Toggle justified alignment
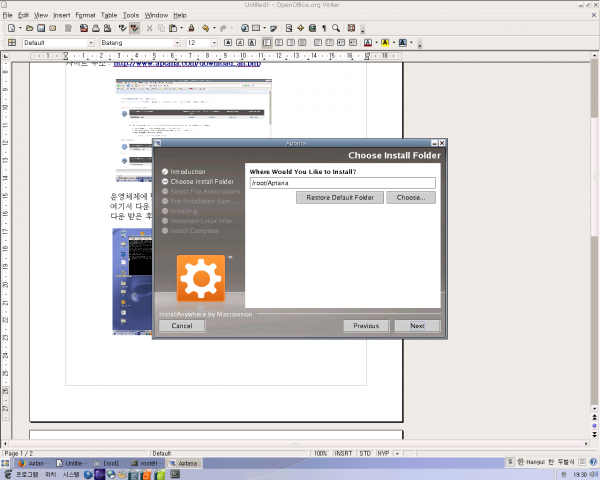 tap(302, 42)
